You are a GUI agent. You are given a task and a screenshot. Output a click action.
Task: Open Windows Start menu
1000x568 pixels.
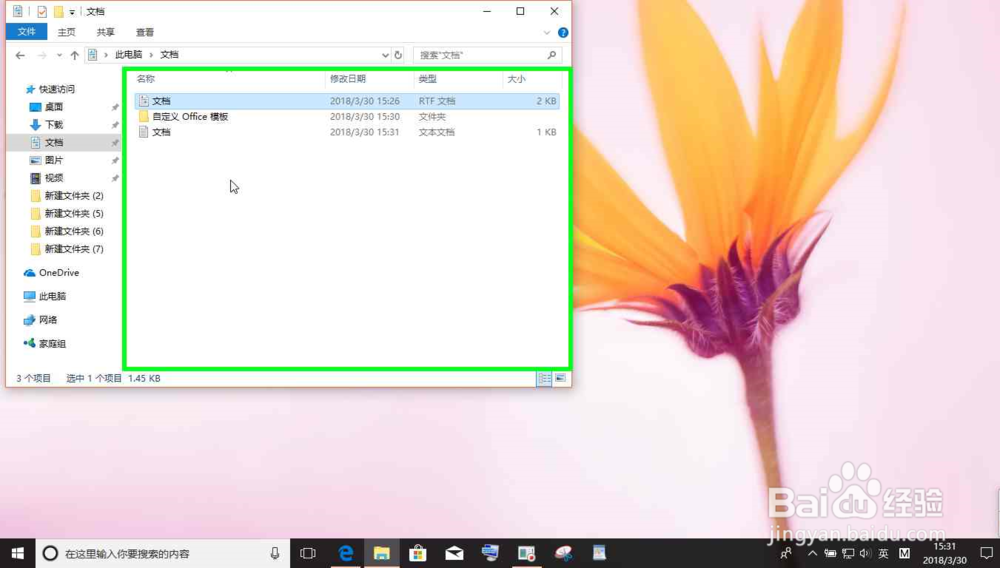[17, 553]
